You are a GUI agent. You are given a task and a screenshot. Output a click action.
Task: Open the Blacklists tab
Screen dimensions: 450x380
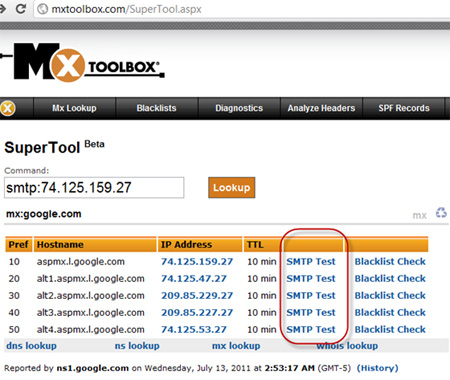[156, 108]
